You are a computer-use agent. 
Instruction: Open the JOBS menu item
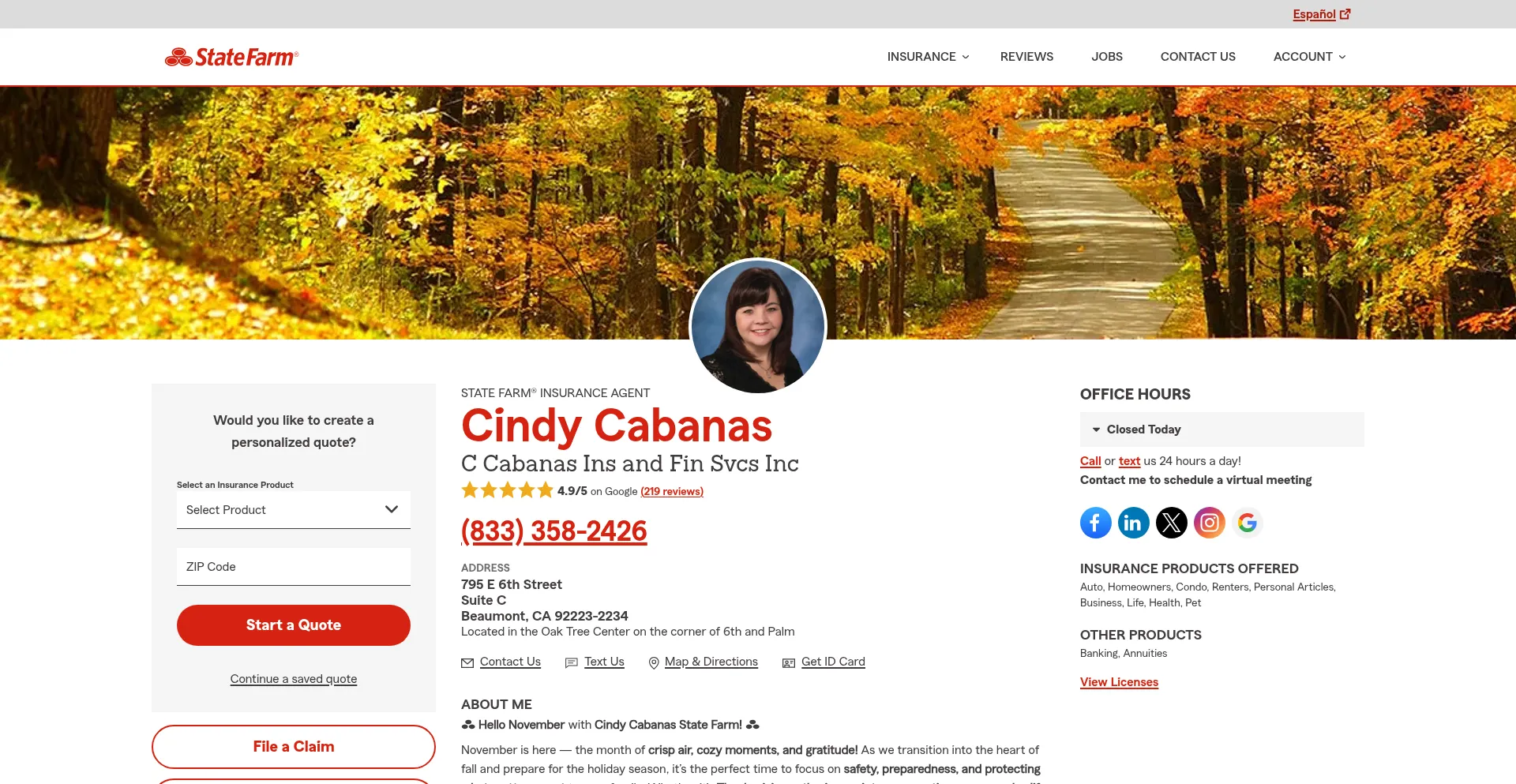pos(1106,57)
